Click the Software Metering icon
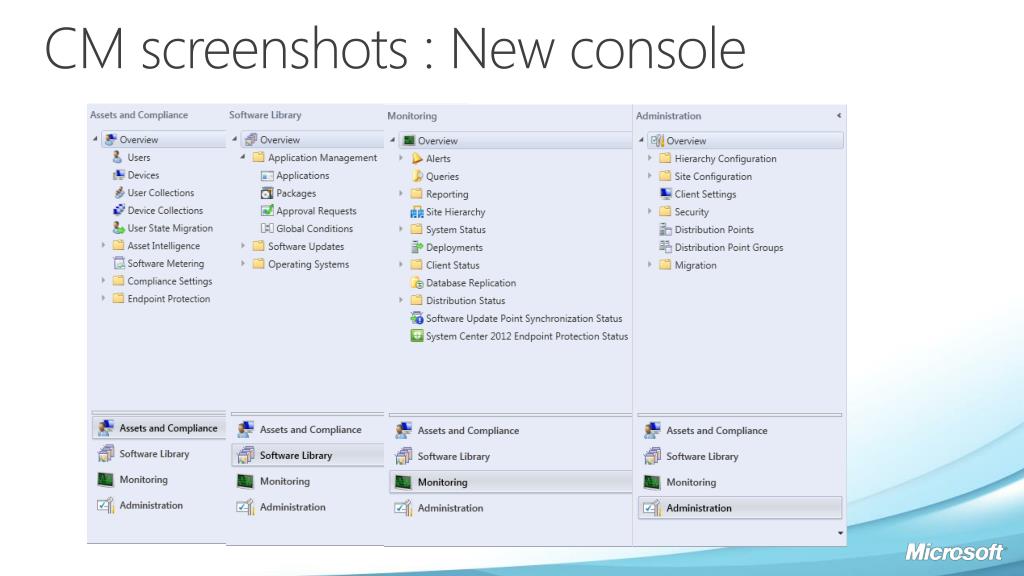1024x576 pixels. click(118, 263)
